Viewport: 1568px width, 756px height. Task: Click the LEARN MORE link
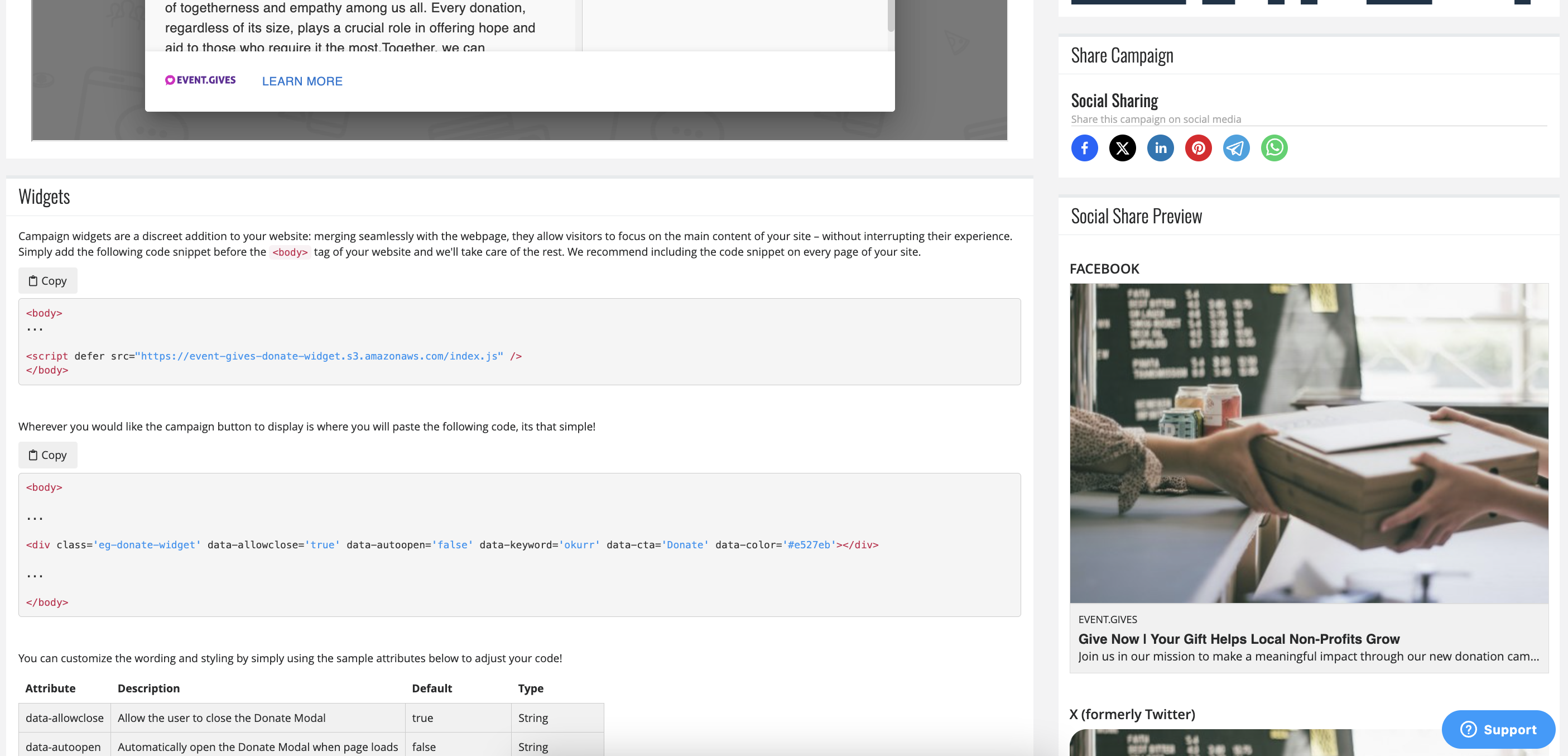pos(302,81)
